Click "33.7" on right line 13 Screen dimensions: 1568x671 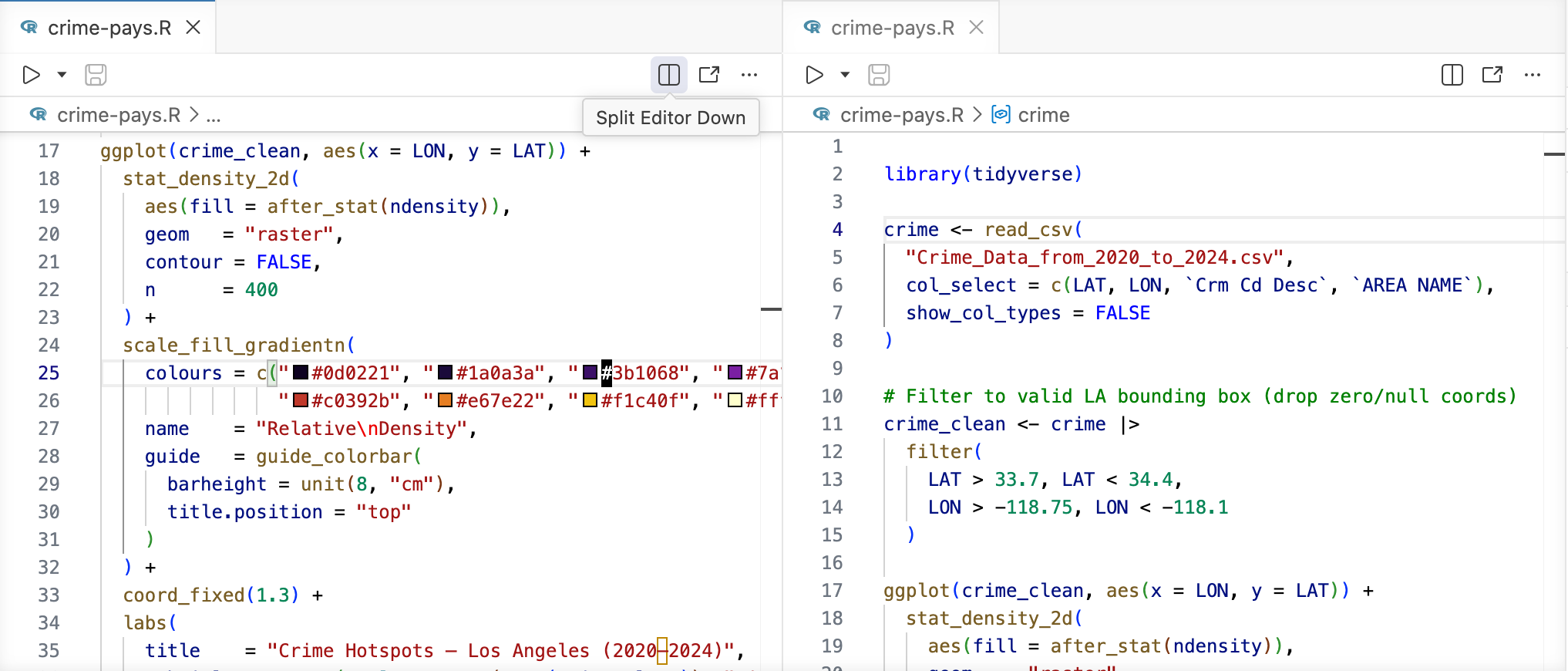(x=1017, y=480)
